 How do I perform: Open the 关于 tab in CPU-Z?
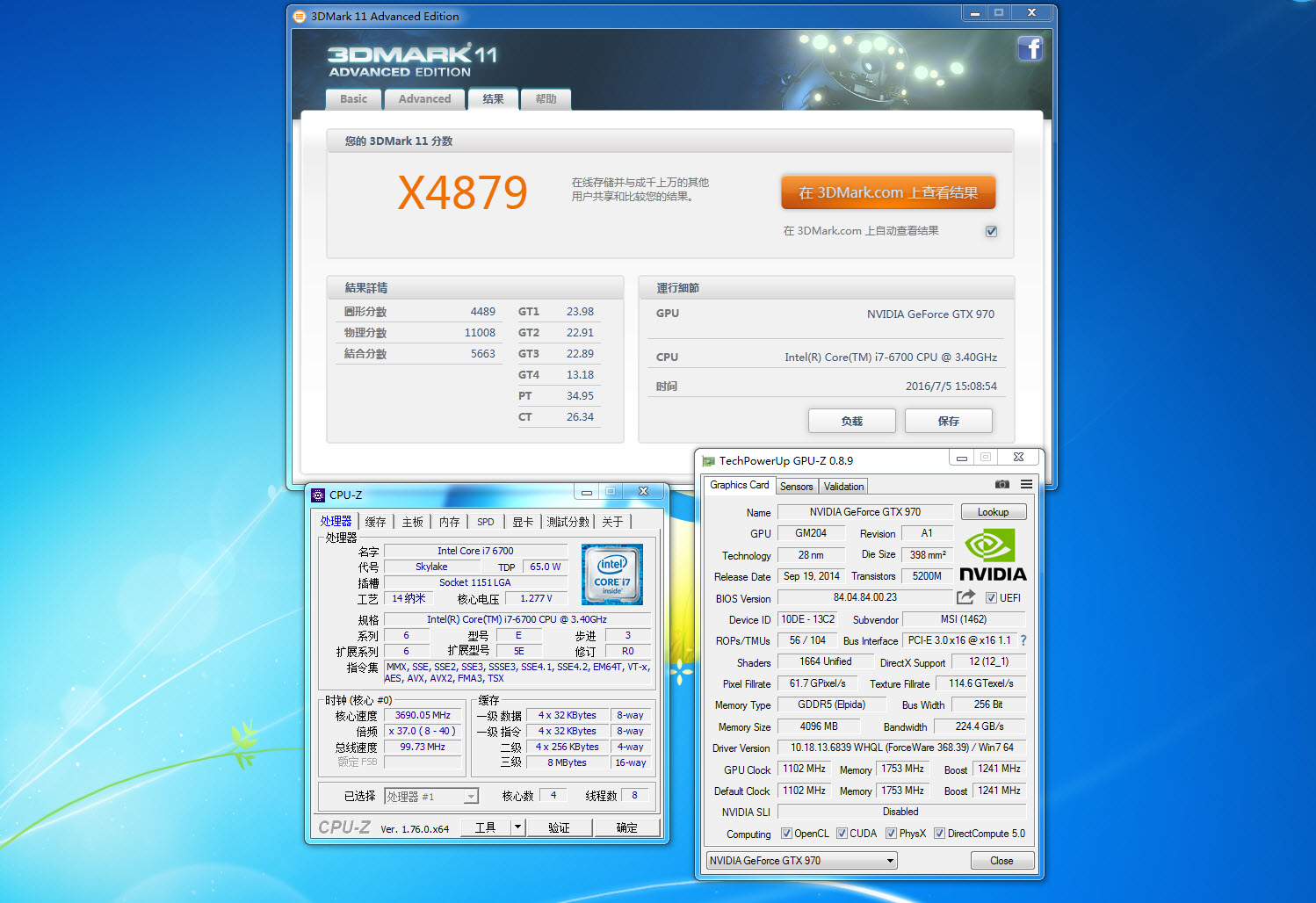click(612, 522)
